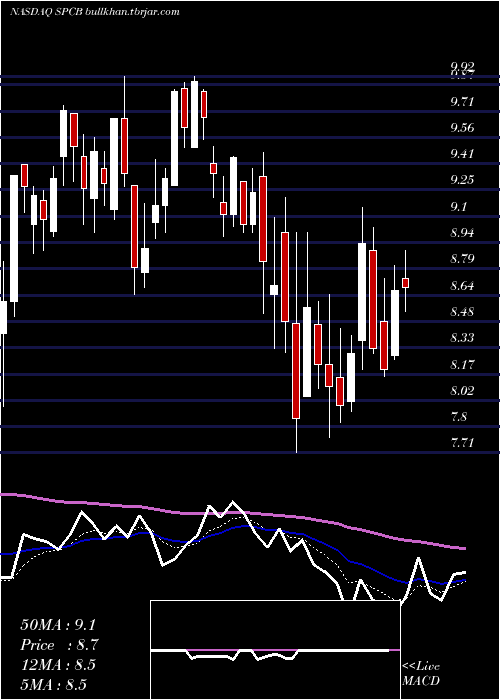Screen dimensions: 500x700
Task: Click the 12MA : 8.5 legend entry
Action: click(58, 665)
